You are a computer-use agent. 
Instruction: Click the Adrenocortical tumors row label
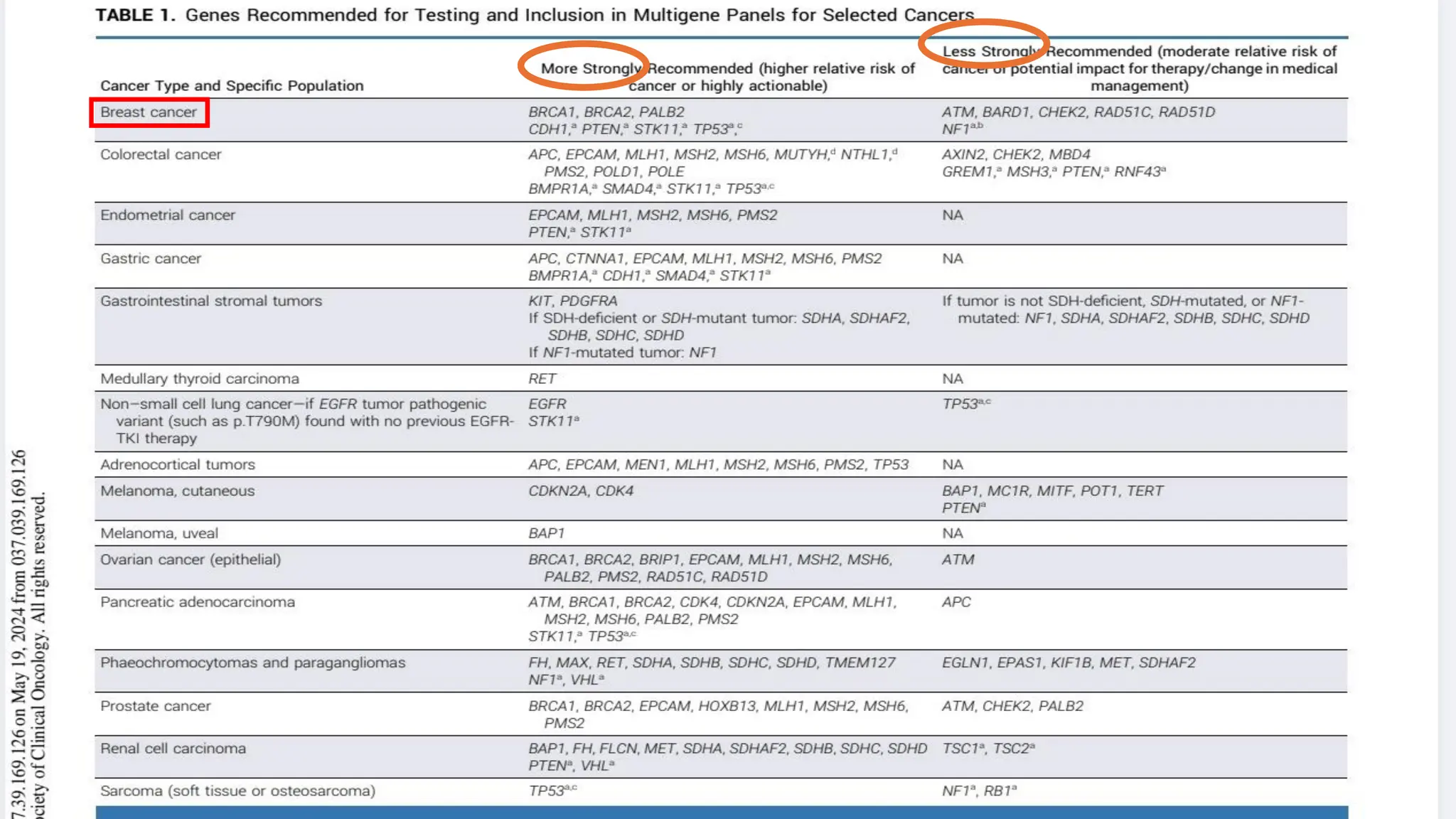[178, 465]
